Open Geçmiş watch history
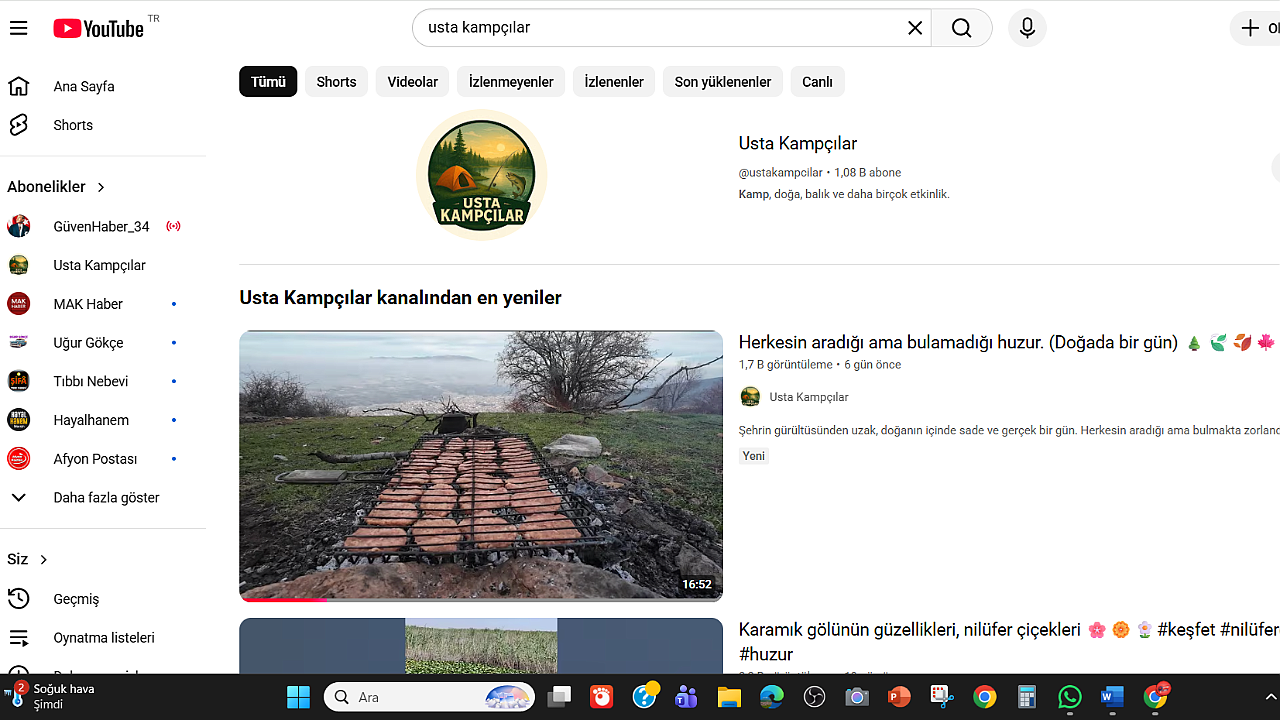Image resolution: width=1280 pixels, height=720 pixels. tap(76, 599)
